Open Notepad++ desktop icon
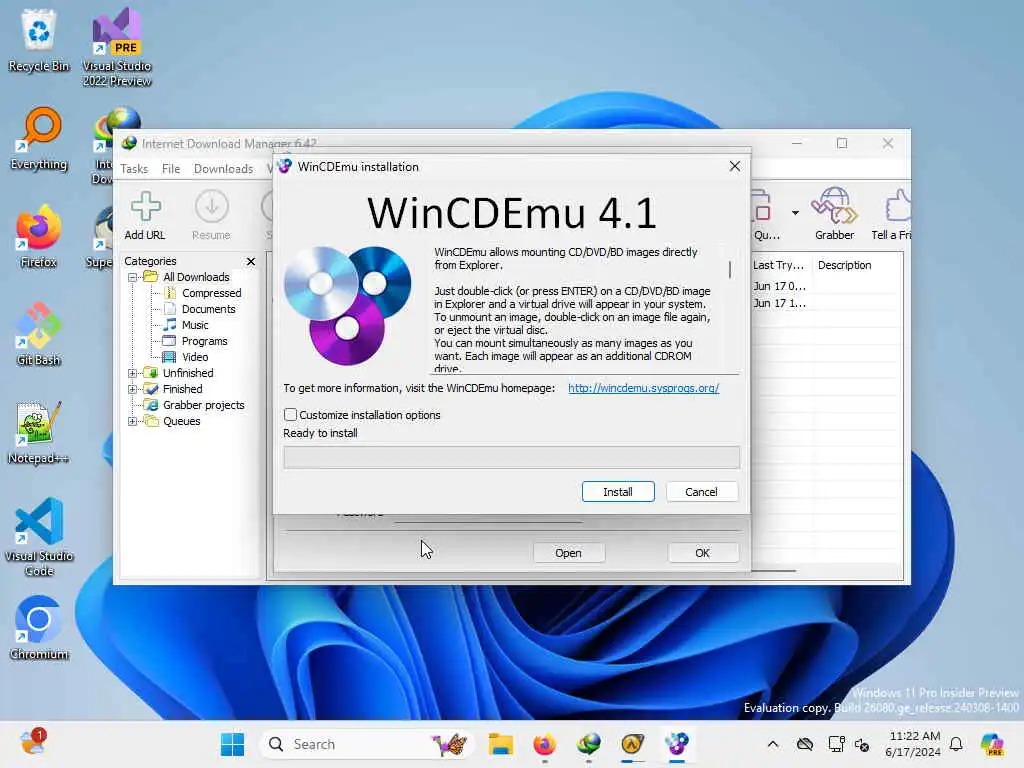The height and width of the screenshot is (768, 1024). tap(39, 432)
